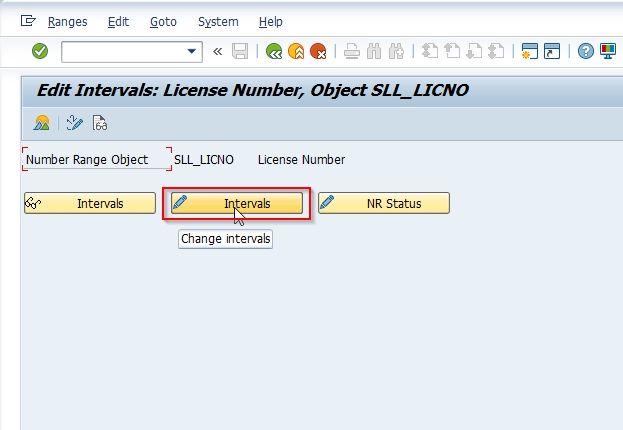Click the Find binoculars icon
Screen dimensions: 623x430
click(374, 51)
